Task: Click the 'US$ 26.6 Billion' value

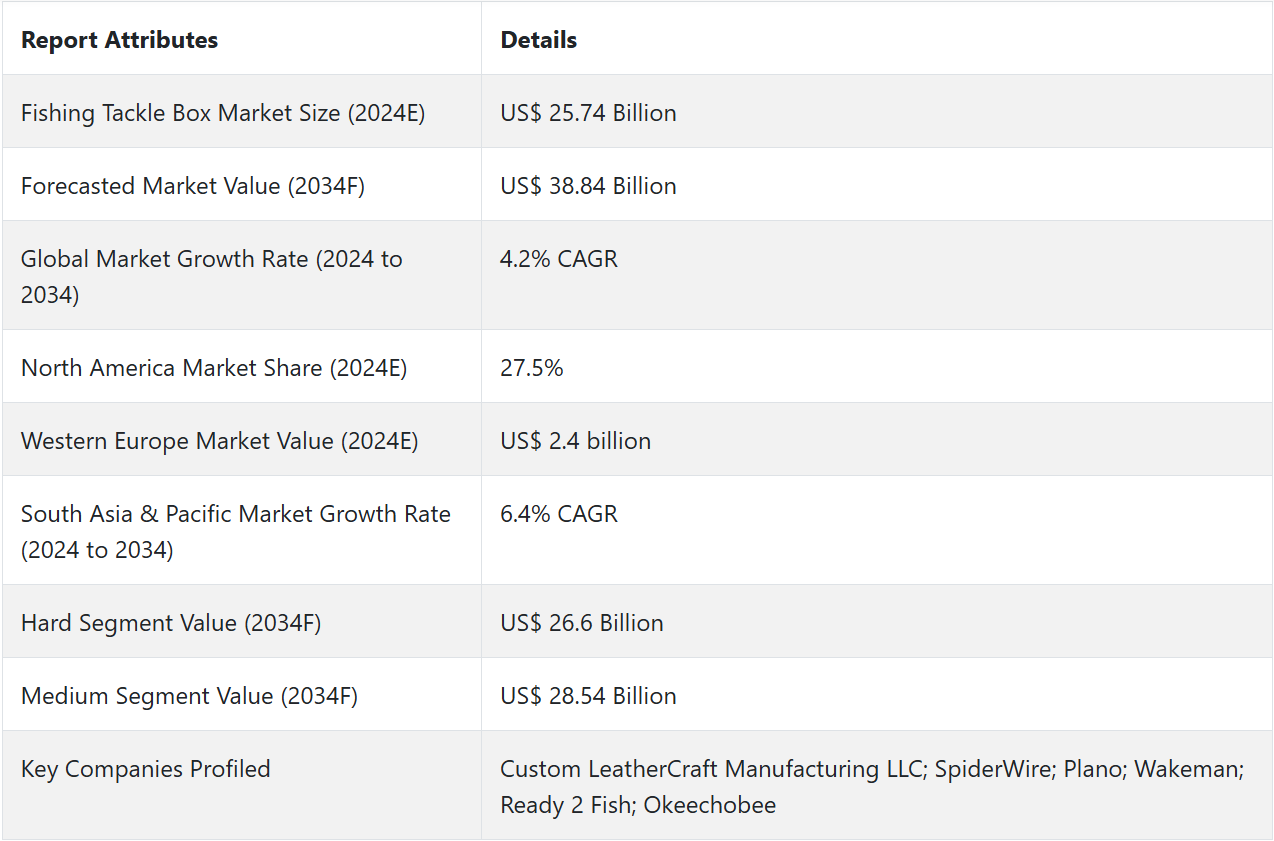Action: tap(581, 623)
